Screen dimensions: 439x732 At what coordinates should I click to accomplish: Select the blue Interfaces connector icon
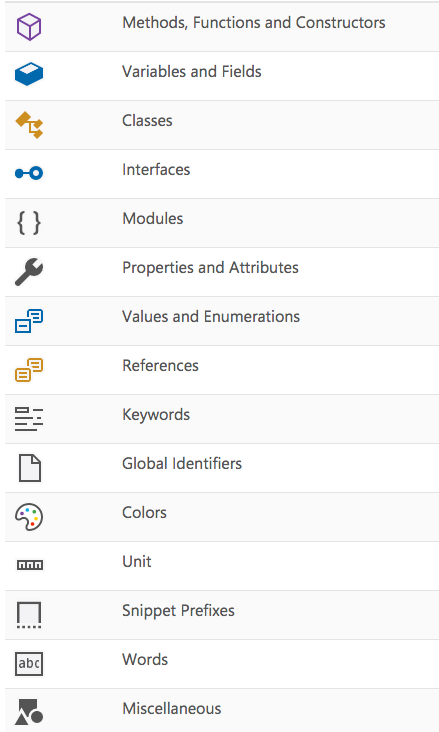click(29, 173)
